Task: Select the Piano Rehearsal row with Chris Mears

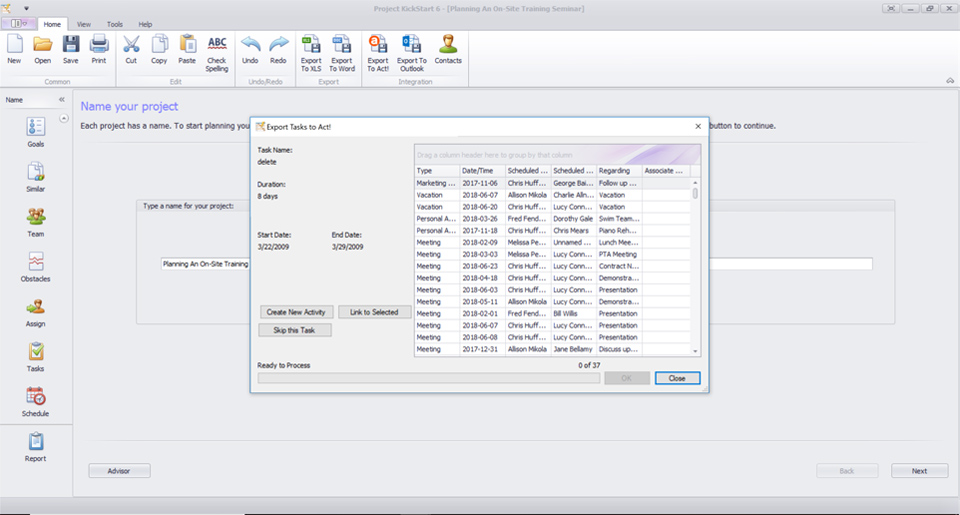Action: click(553, 230)
